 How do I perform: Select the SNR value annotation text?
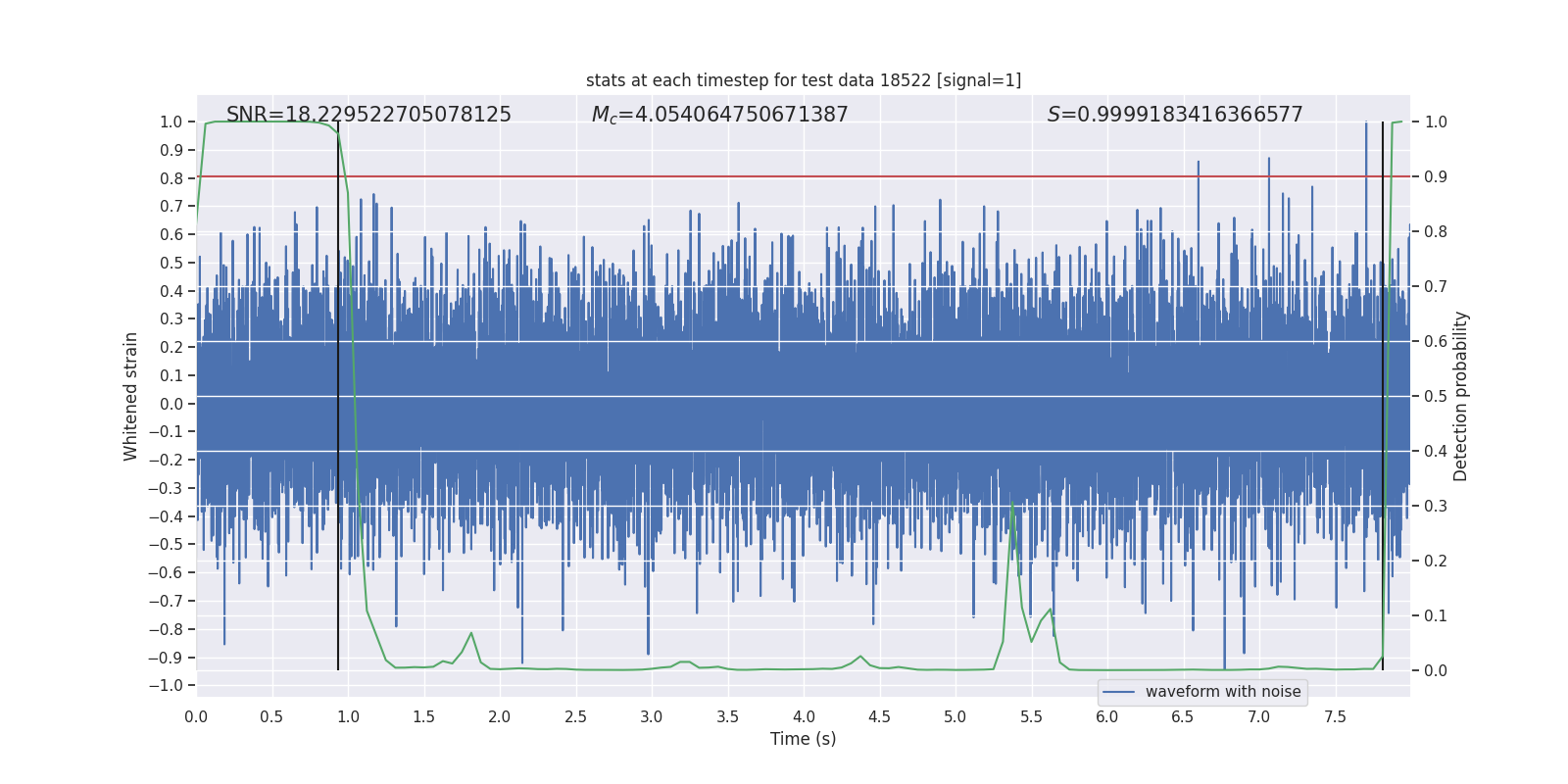[368, 115]
